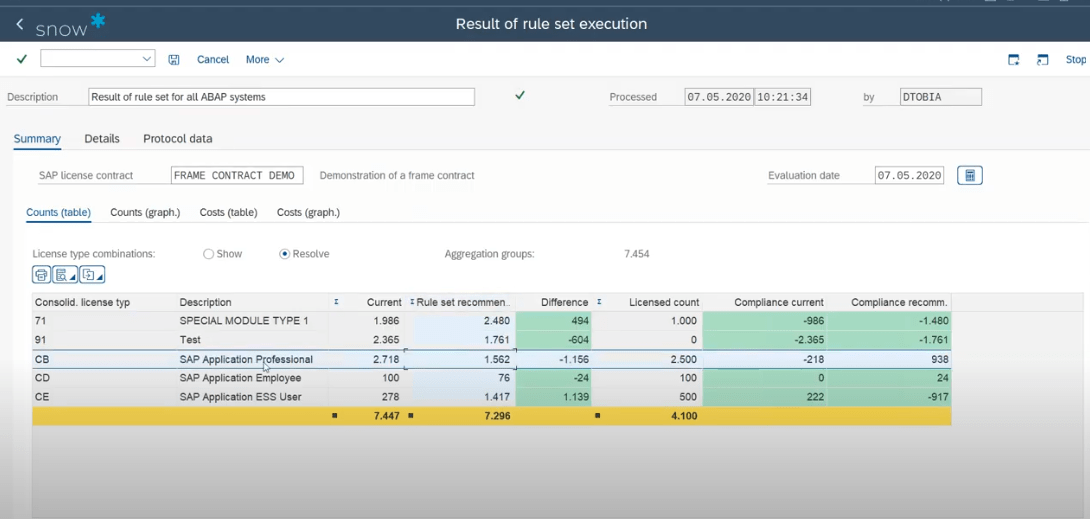Select the Counts (graph.) tab
The width and height of the screenshot is (1090, 519).
tap(145, 213)
